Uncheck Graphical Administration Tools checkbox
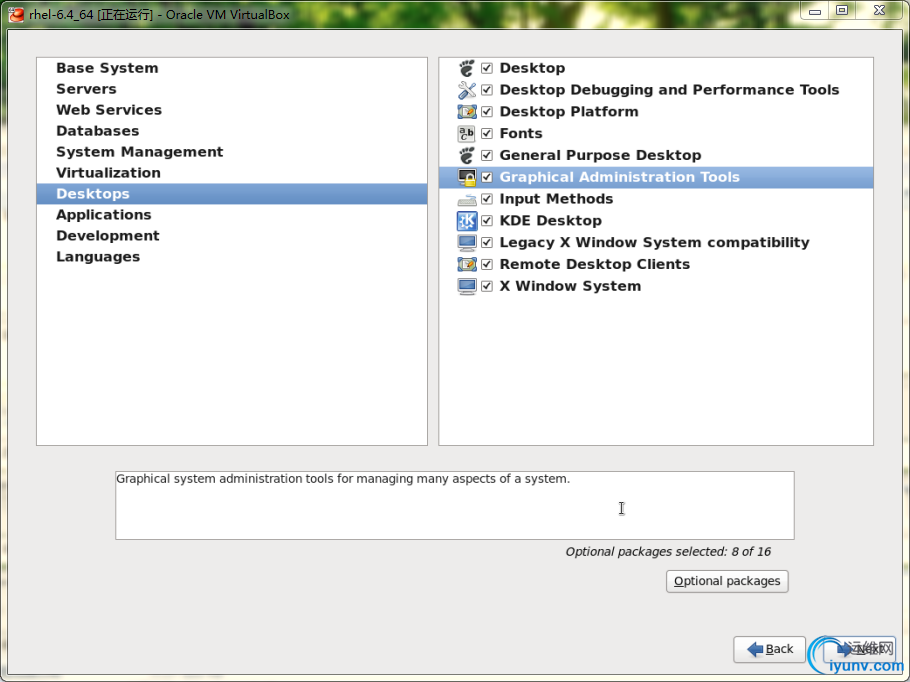 (x=487, y=177)
